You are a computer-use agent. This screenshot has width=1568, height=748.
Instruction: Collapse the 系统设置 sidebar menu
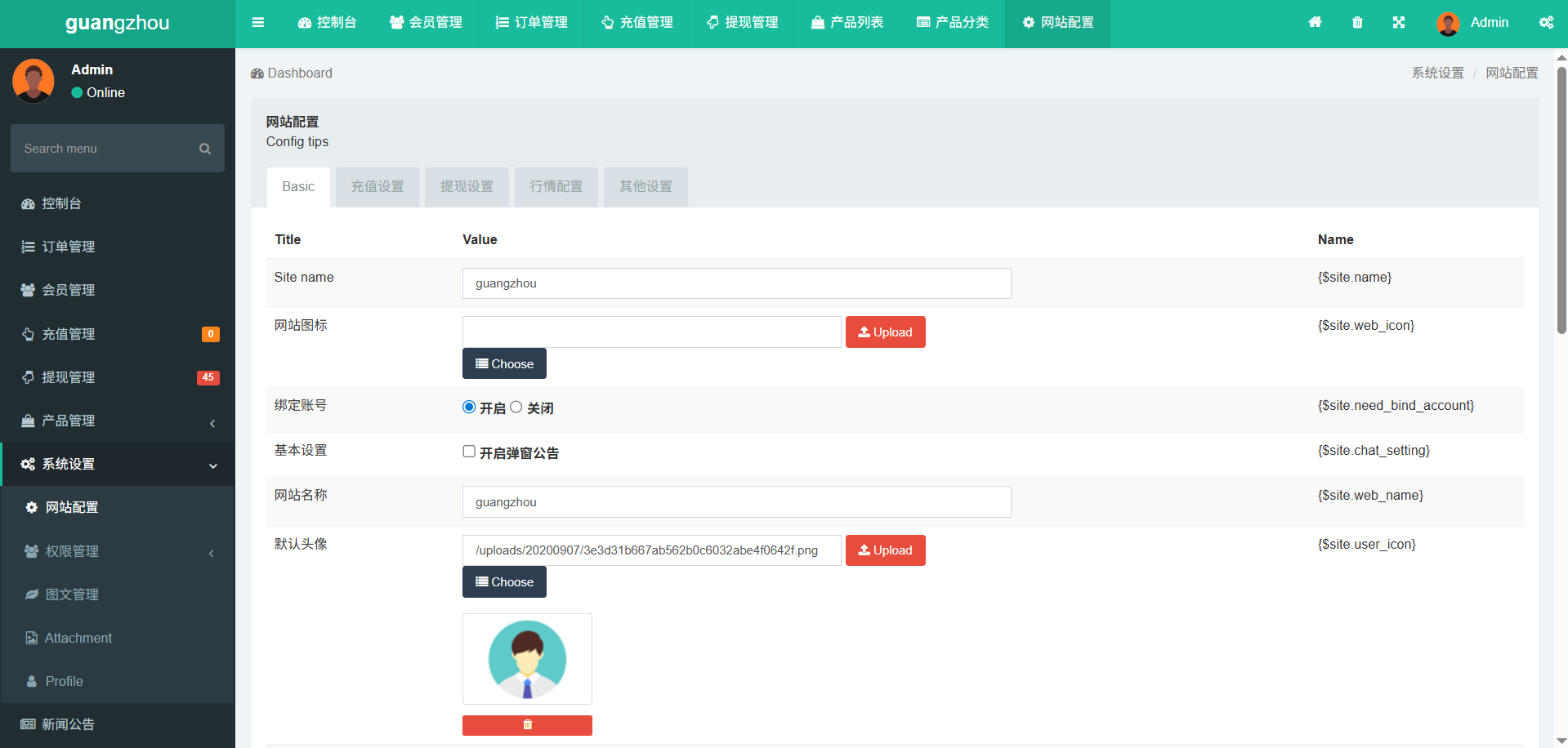point(118,465)
